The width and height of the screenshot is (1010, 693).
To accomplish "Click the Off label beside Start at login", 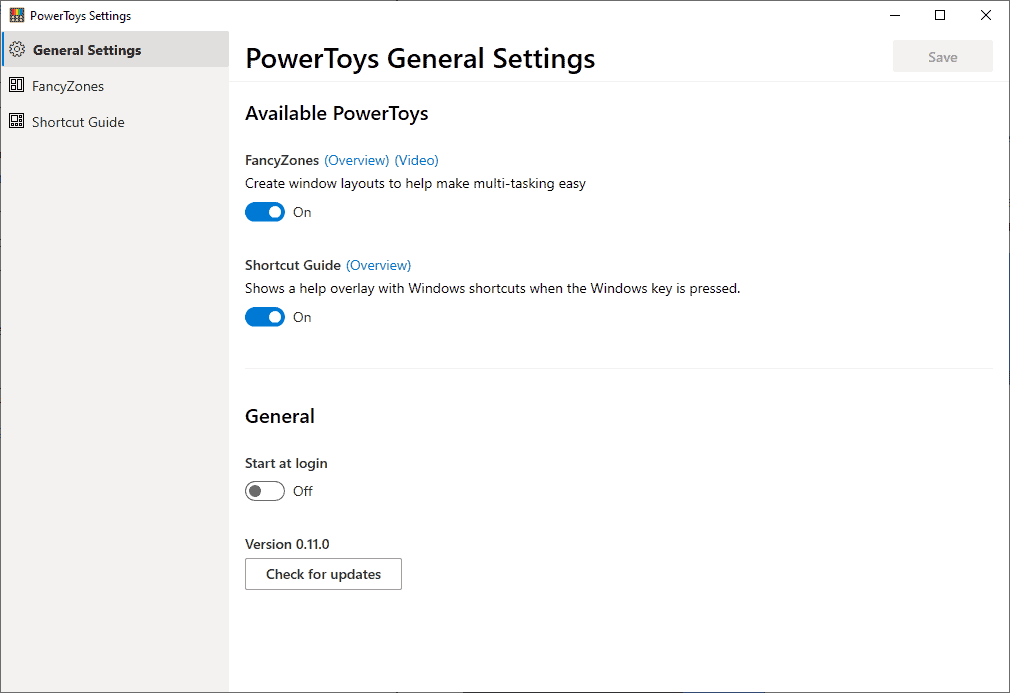I will (x=302, y=490).
